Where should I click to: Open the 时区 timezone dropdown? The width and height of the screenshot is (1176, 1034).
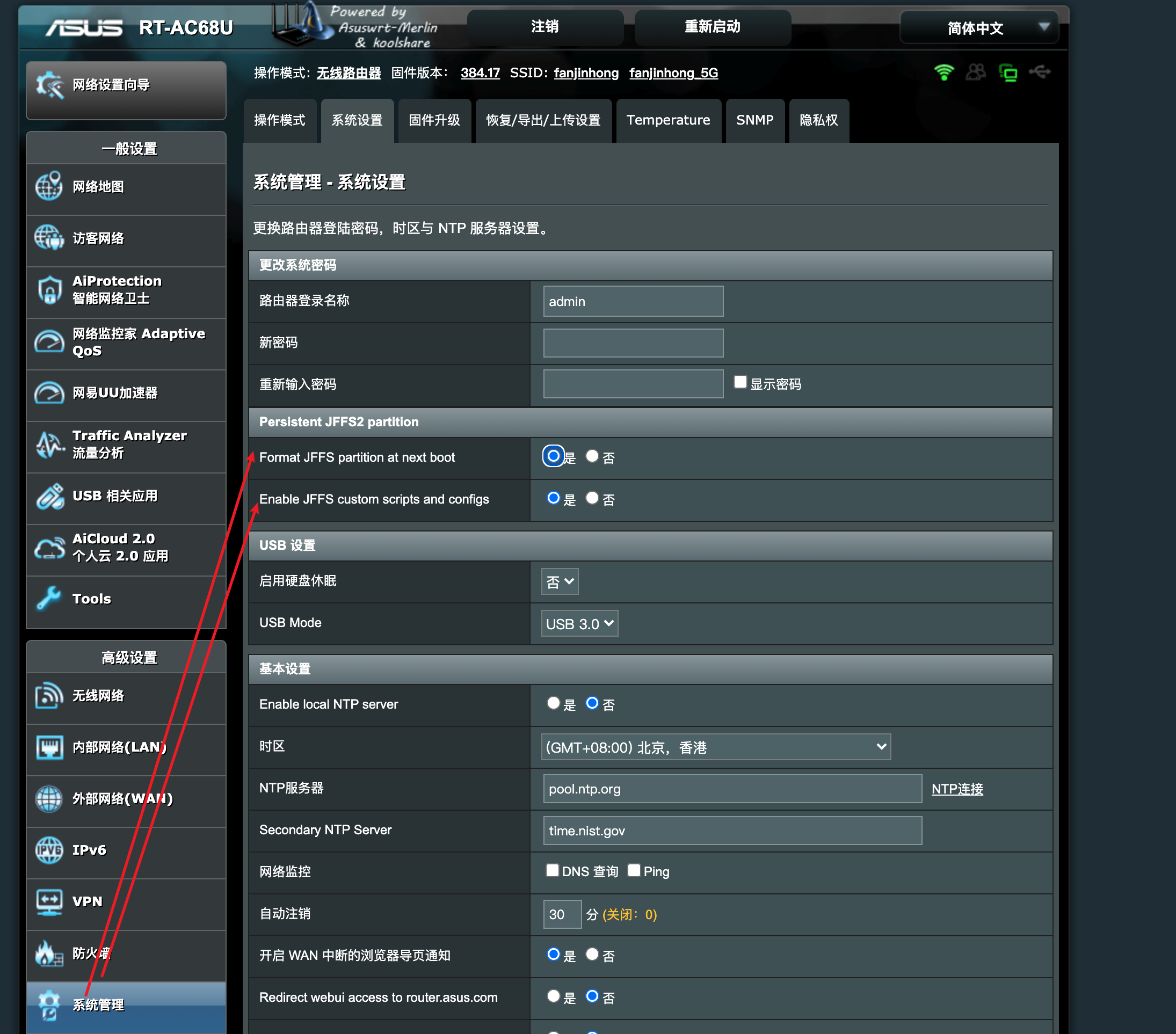click(x=716, y=747)
